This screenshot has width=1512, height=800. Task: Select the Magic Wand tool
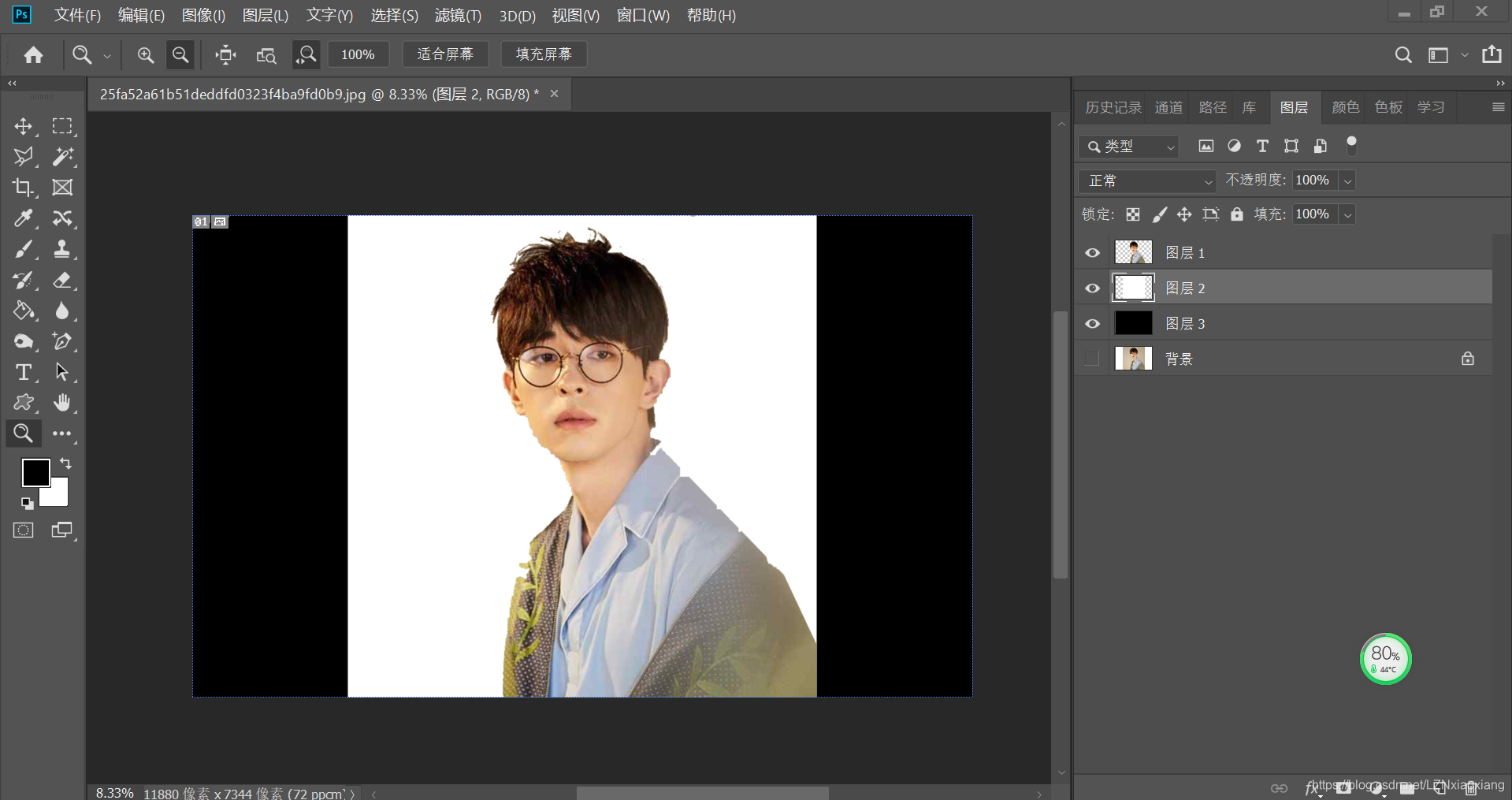[x=62, y=157]
